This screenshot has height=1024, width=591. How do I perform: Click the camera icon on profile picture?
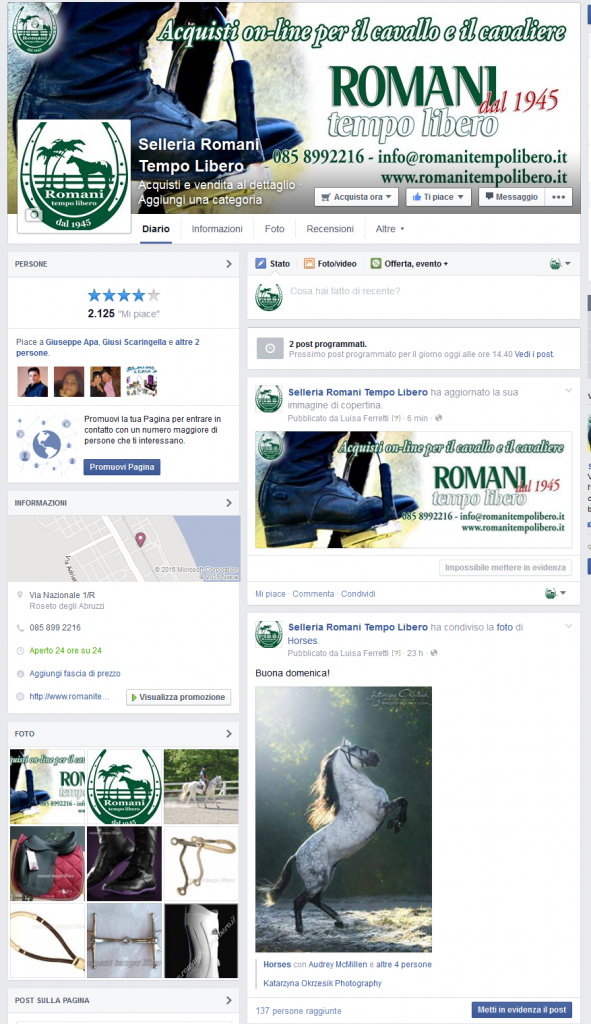33,216
